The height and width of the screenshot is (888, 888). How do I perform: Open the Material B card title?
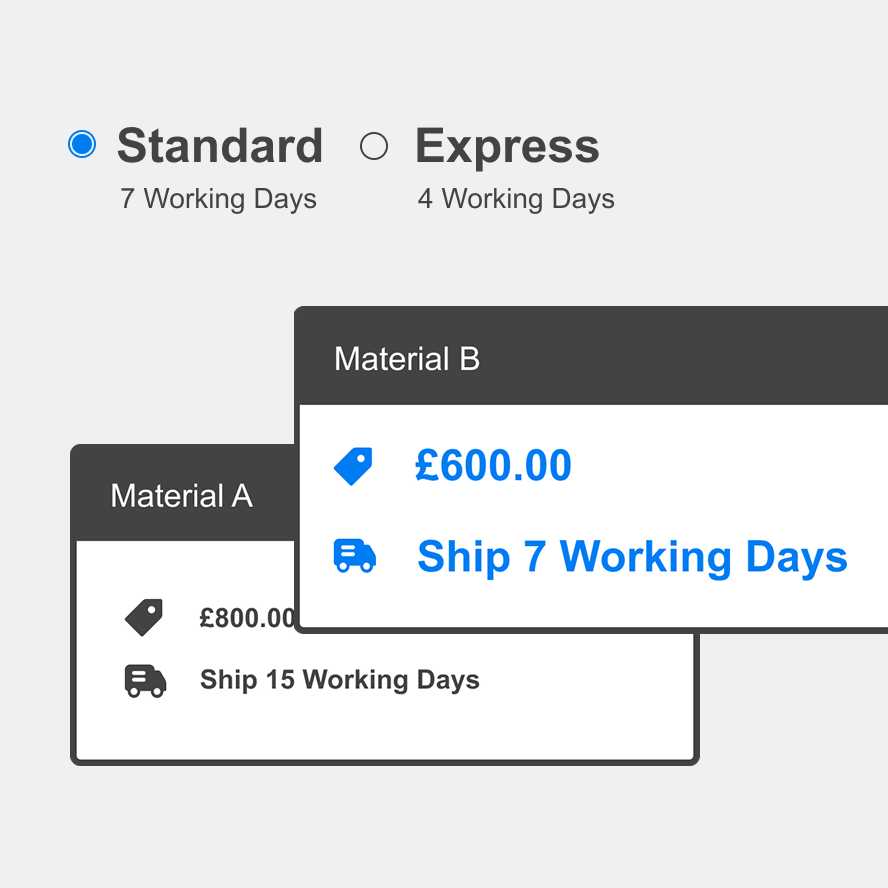tap(407, 359)
